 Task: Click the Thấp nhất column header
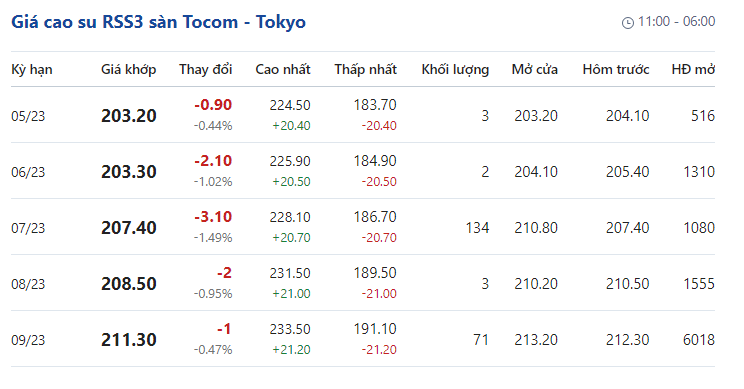[365, 69]
